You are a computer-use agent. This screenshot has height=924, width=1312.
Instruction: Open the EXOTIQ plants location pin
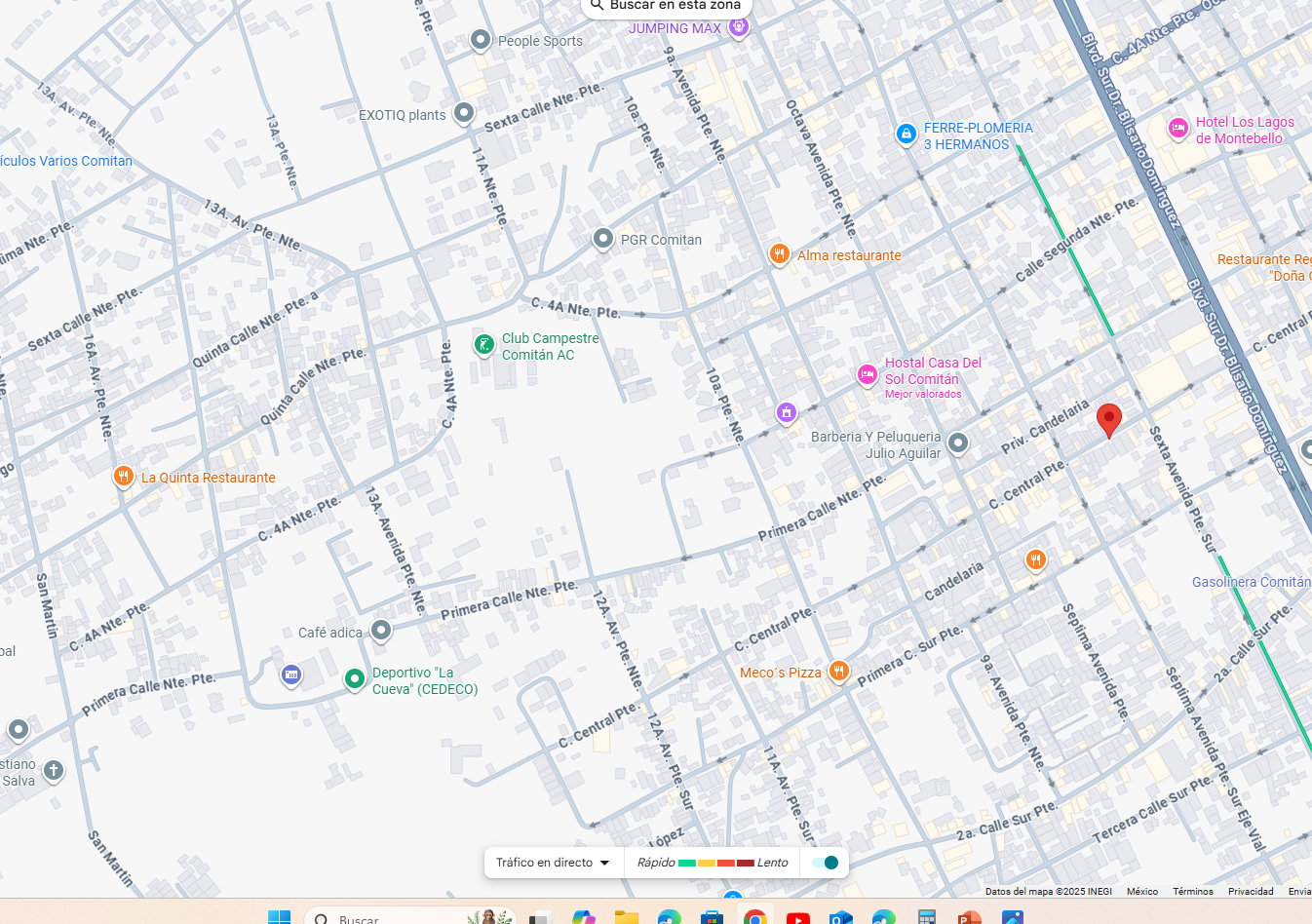click(464, 113)
